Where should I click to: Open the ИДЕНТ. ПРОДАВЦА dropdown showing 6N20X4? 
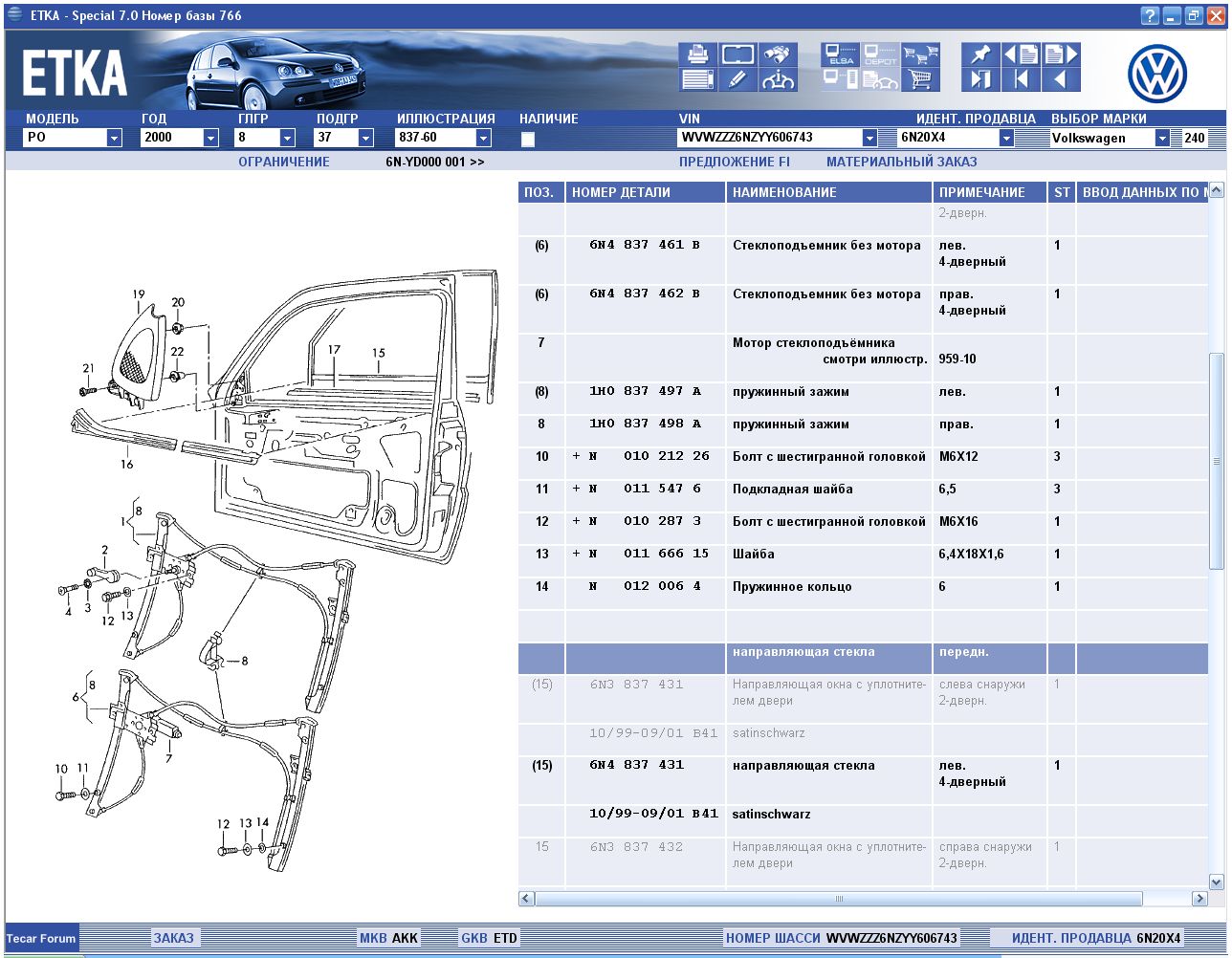click(x=1006, y=138)
